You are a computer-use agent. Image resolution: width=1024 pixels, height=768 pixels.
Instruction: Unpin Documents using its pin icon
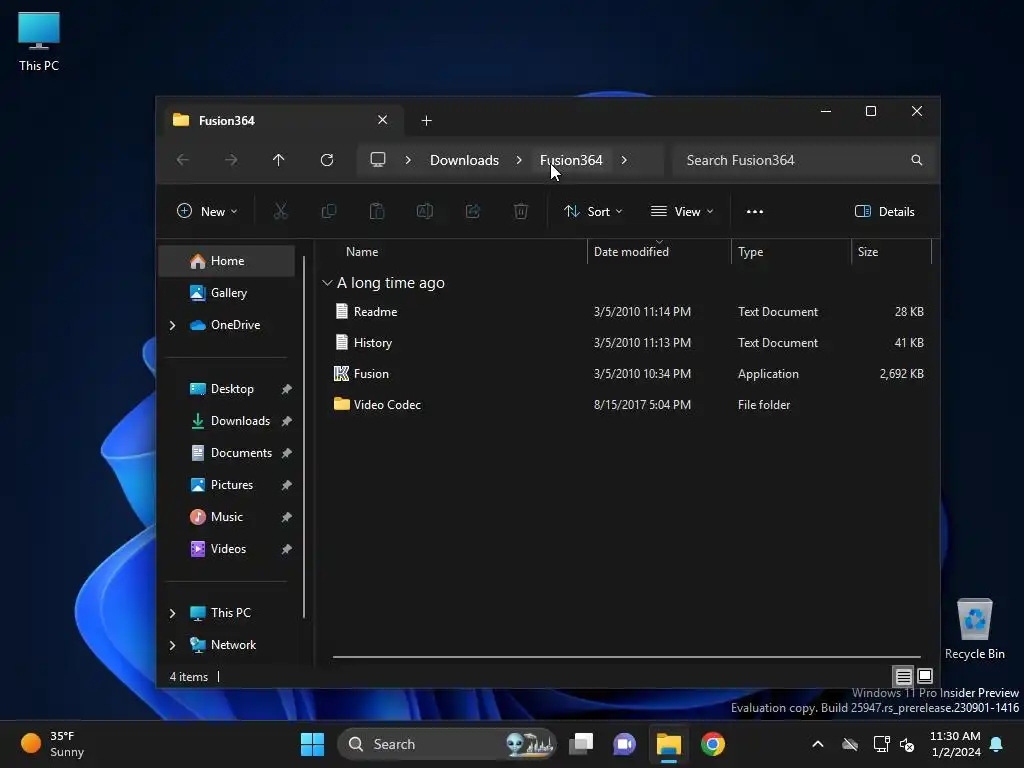[x=287, y=453]
